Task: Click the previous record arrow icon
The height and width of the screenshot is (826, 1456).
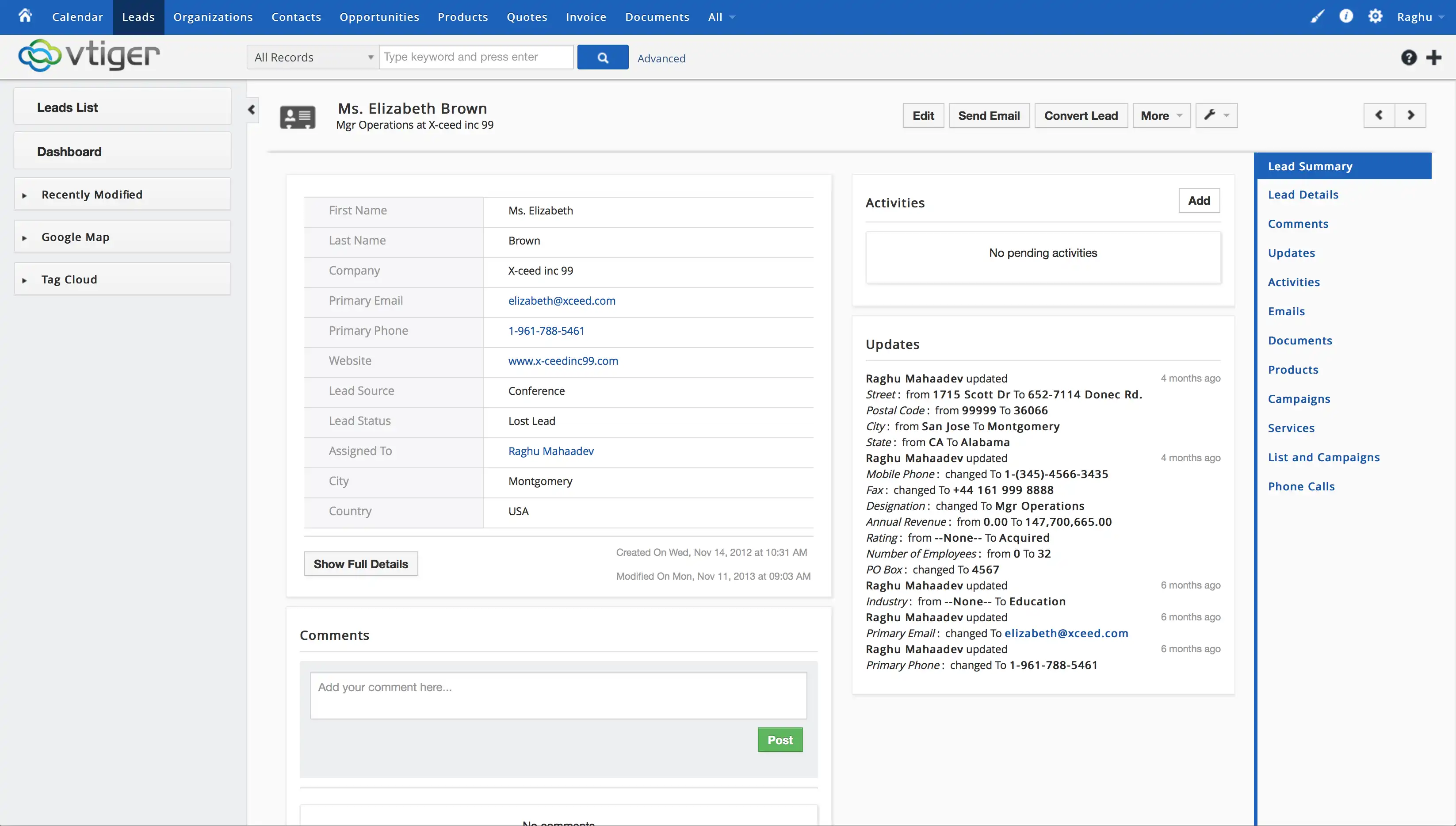Action: click(x=1379, y=115)
